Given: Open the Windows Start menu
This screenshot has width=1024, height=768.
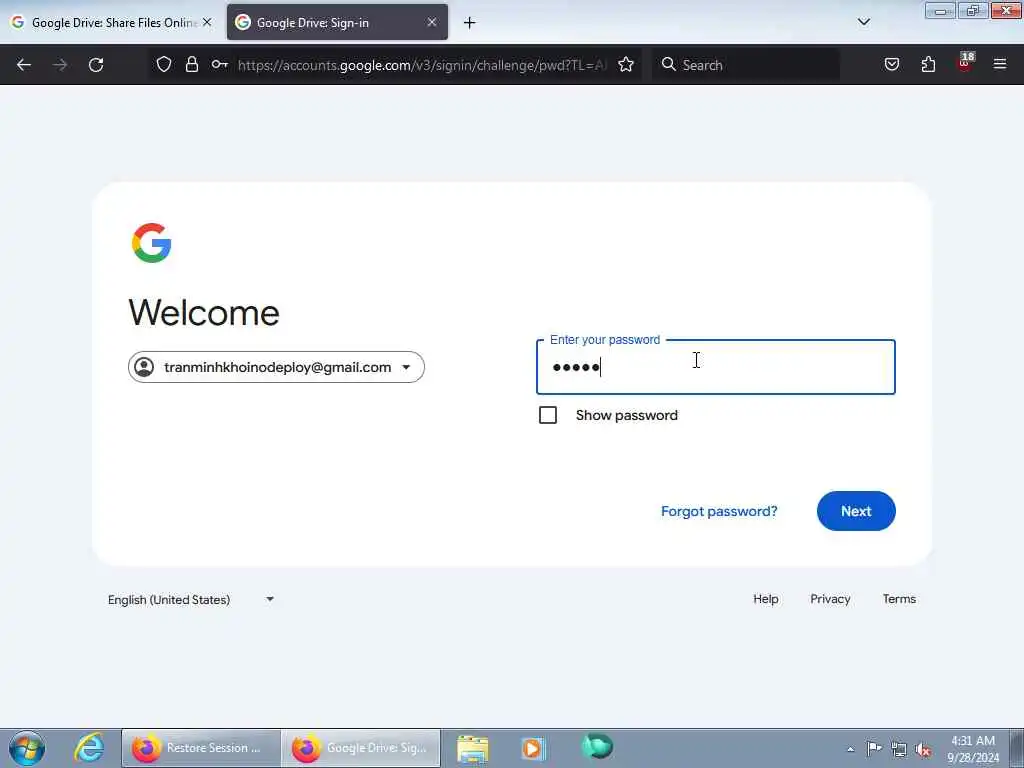Looking at the screenshot, I should [x=27, y=748].
